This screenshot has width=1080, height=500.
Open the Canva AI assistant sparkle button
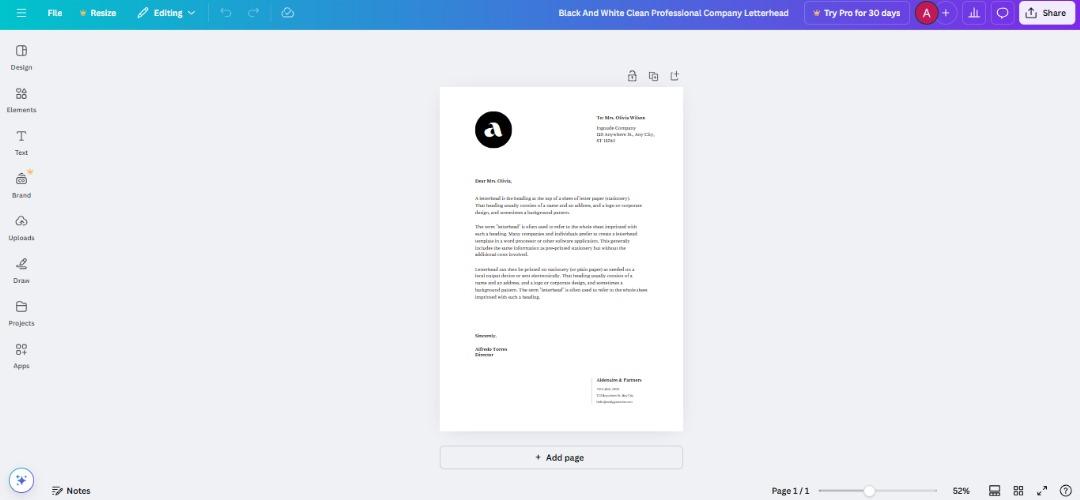coord(21,480)
